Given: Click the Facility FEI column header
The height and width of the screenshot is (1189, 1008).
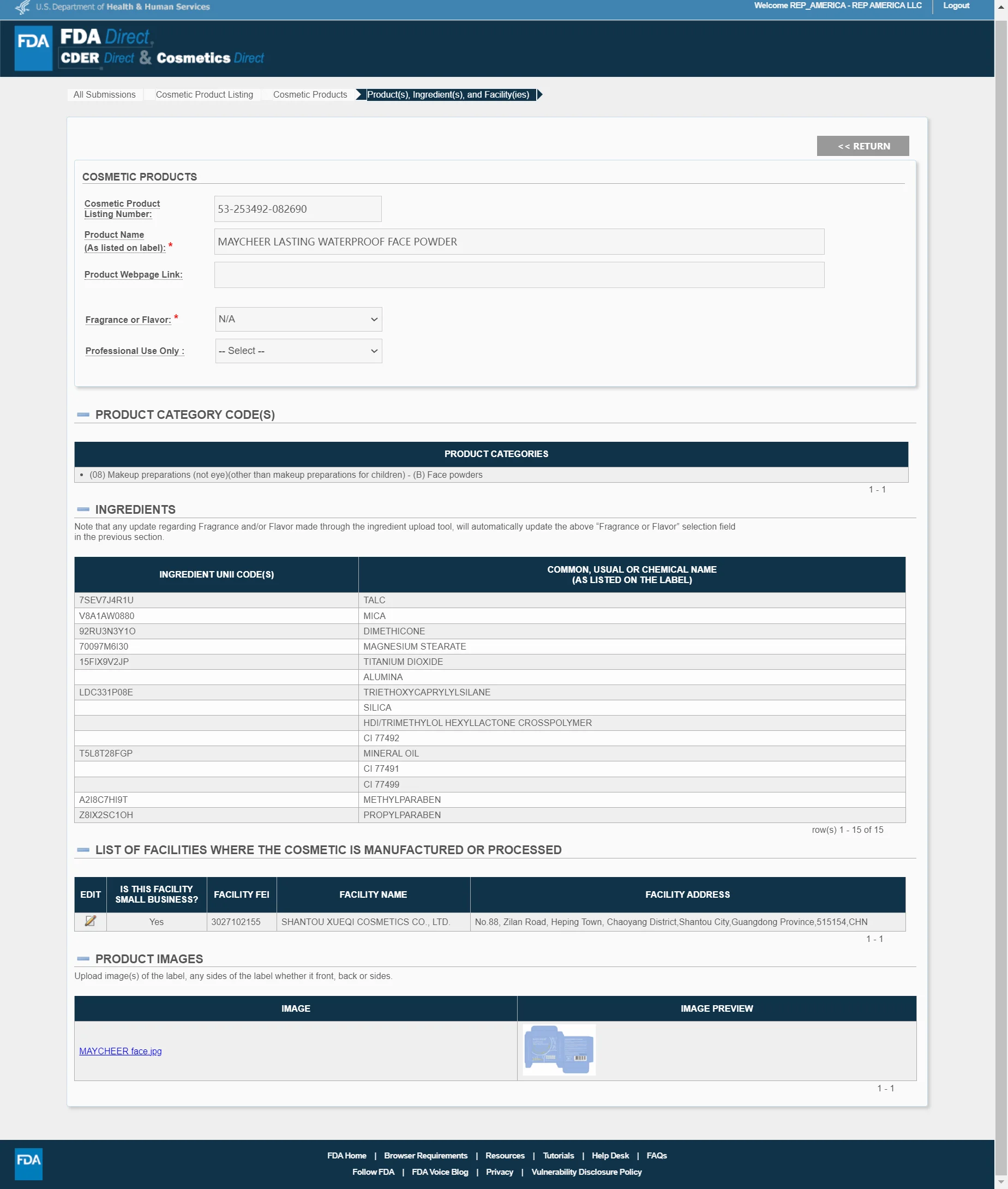Looking at the screenshot, I should coord(242,894).
